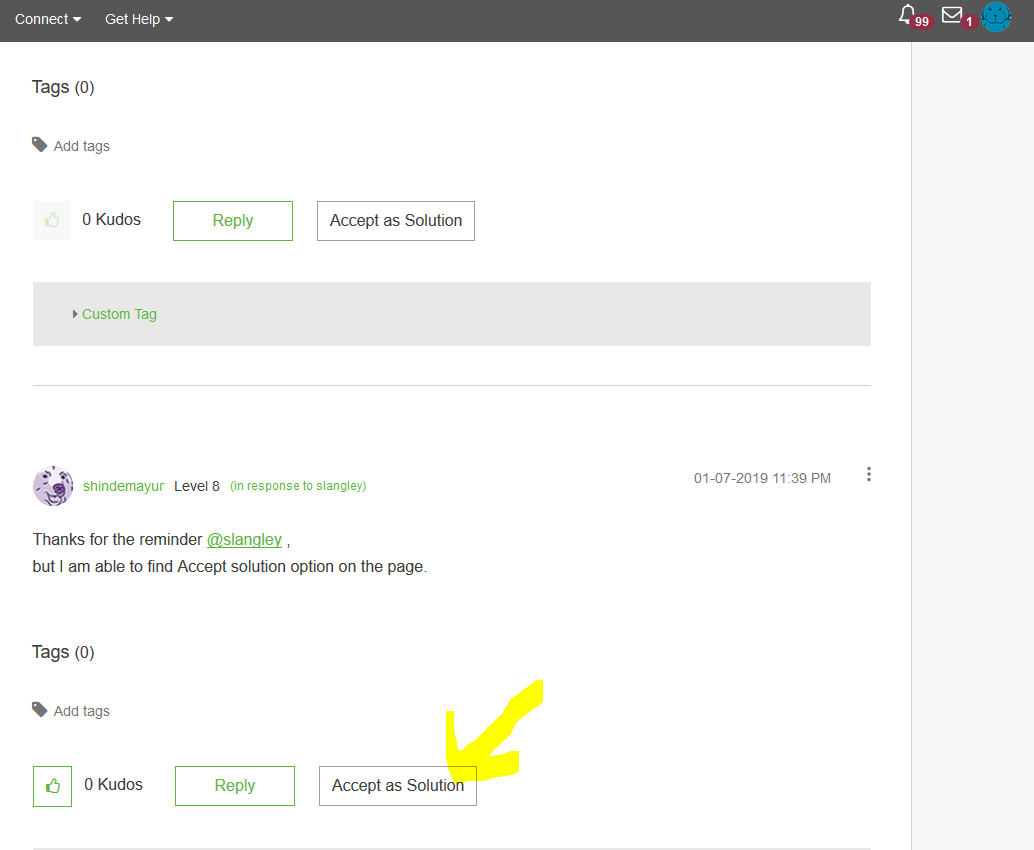
Task: Open the private messages envelope icon
Action: tap(953, 15)
